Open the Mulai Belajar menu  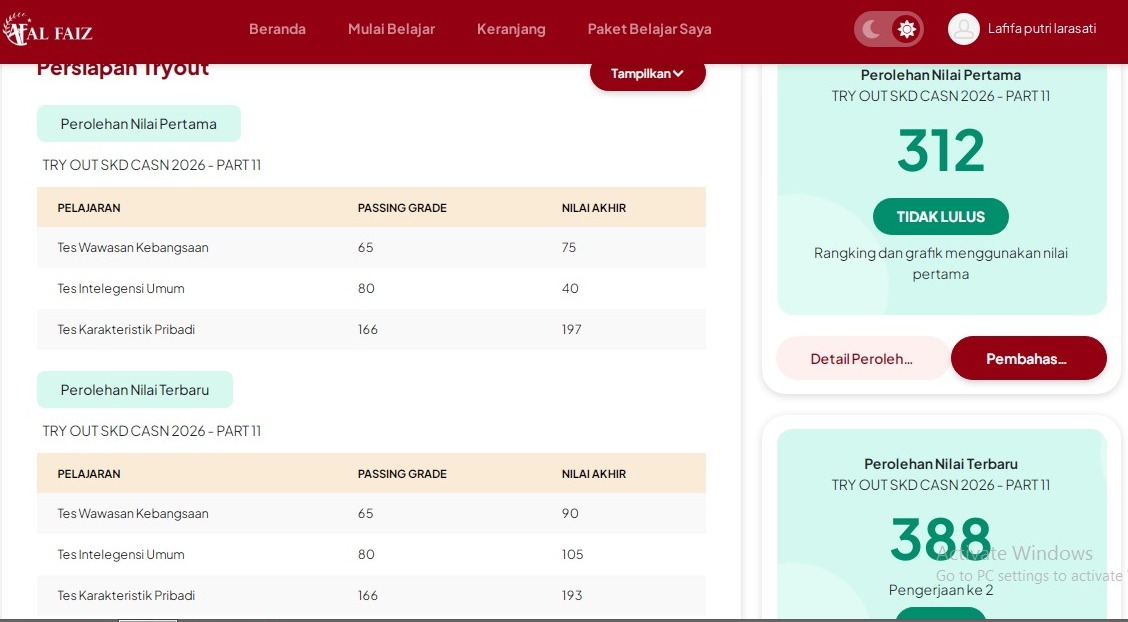tap(391, 29)
